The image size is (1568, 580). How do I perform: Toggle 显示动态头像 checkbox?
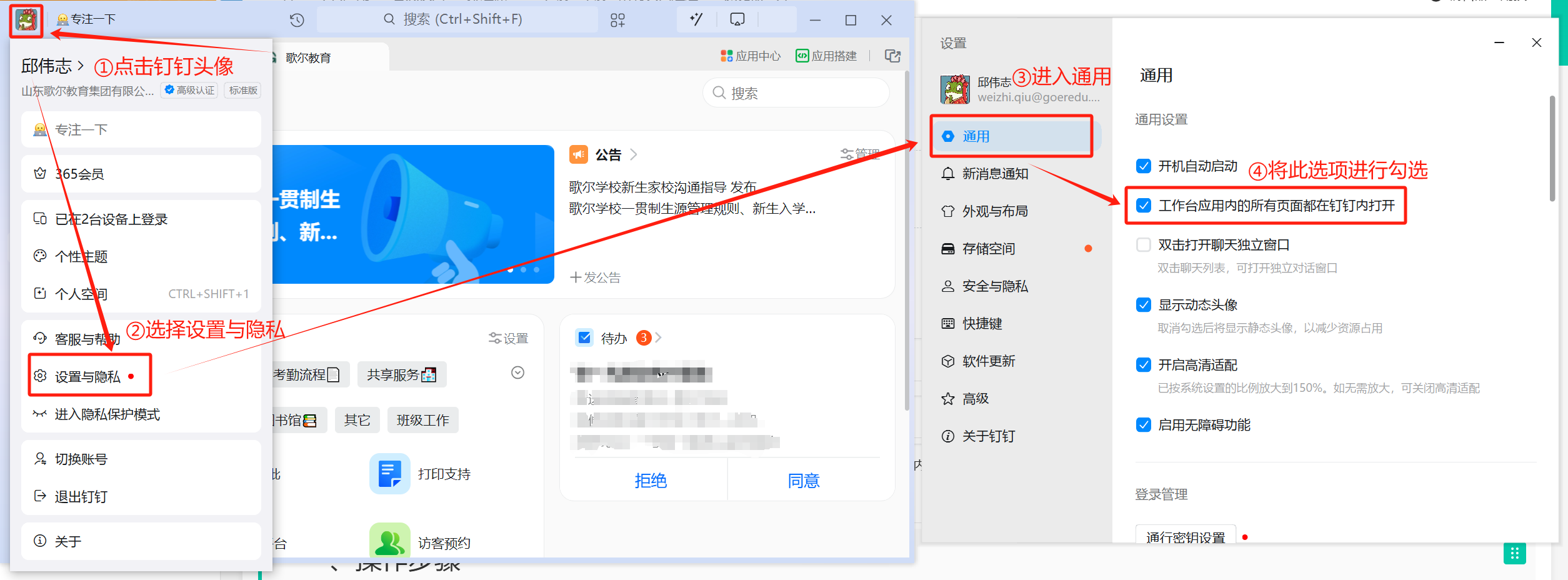(x=1144, y=305)
